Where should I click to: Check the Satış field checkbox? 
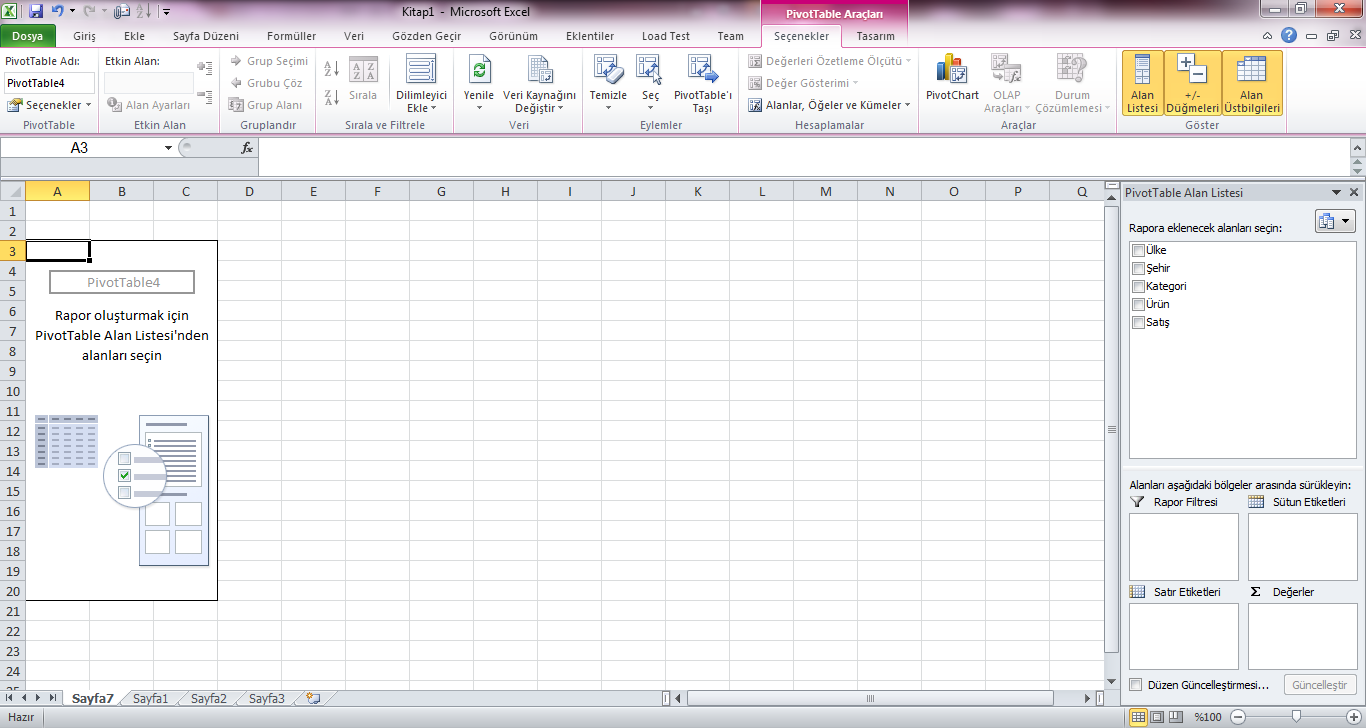coord(1138,322)
